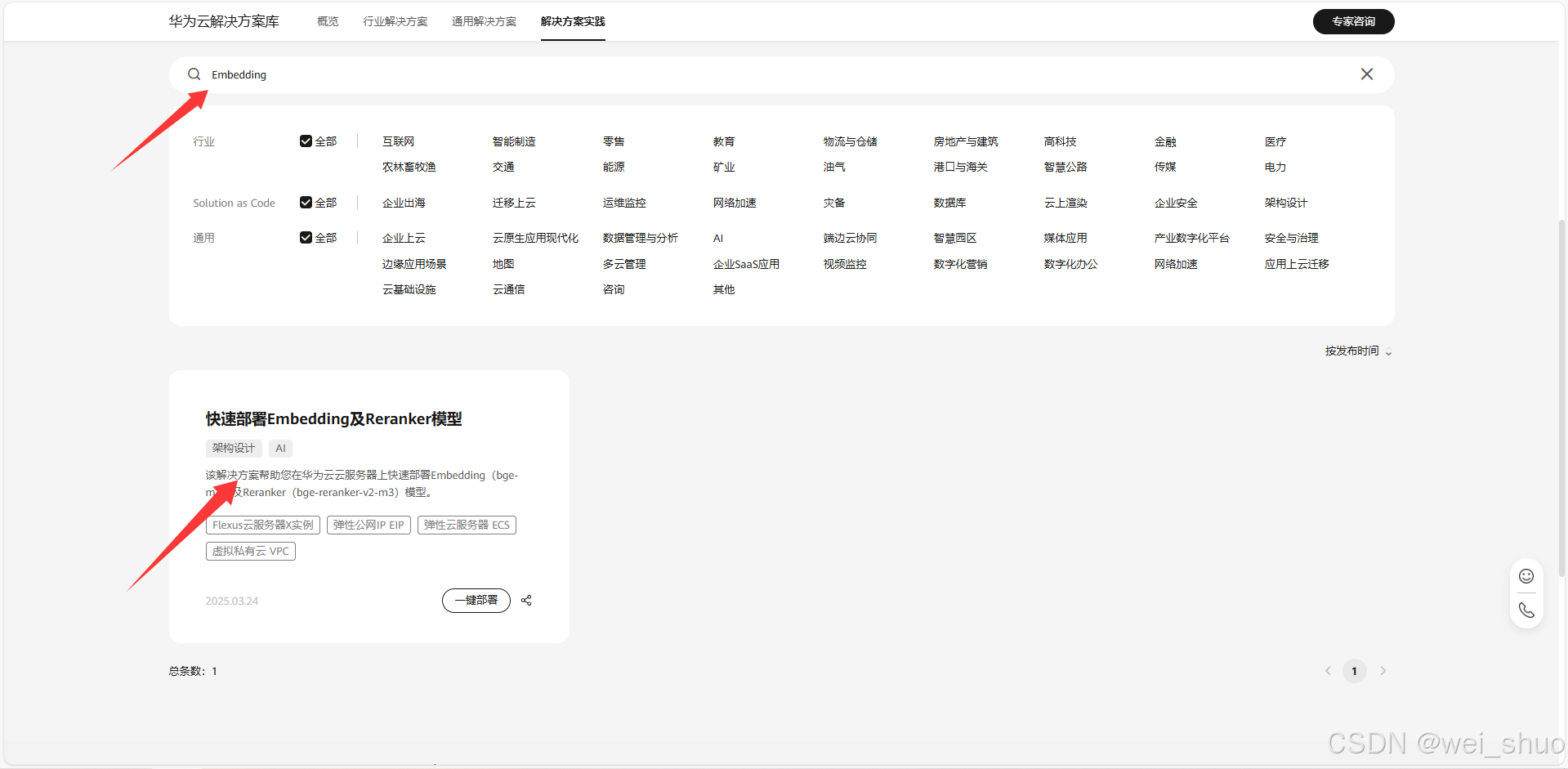Image resolution: width=1568 pixels, height=769 pixels.
Task: Uncheck 全部 in the 行业 filter row
Action: pyautogui.click(x=306, y=141)
